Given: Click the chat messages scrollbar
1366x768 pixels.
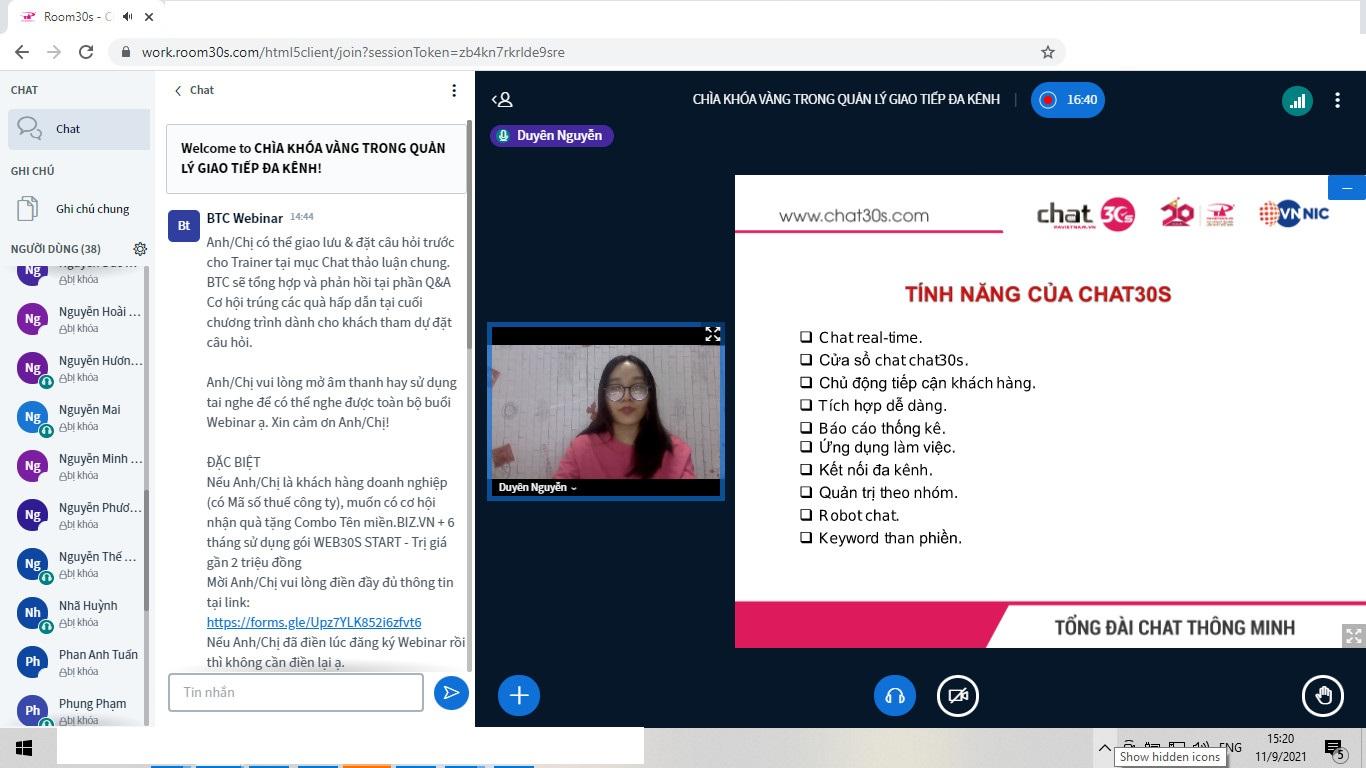Looking at the screenshot, I should pos(469,235).
